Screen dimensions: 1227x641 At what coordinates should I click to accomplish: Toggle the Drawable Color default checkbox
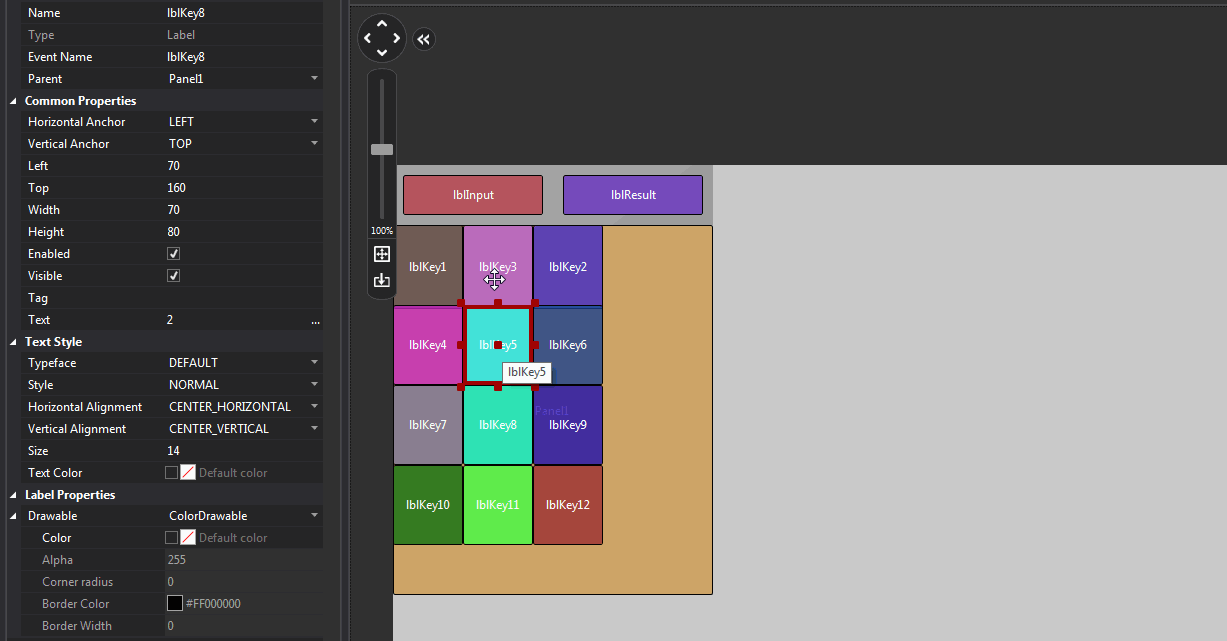click(171, 538)
